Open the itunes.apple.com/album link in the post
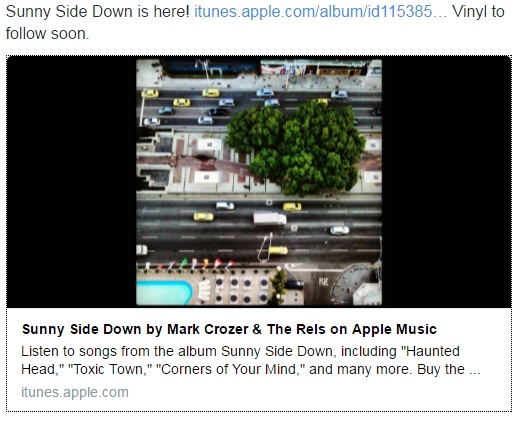Screen dimensions: 523x426 320,12
